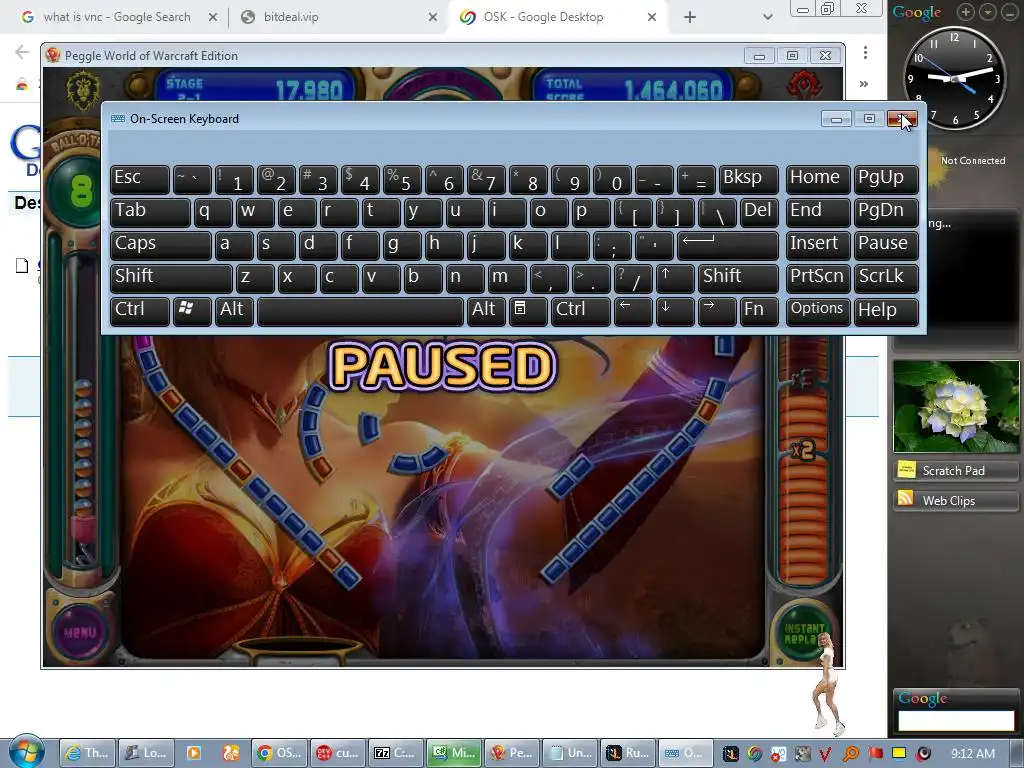This screenshot has height=768, width=1024.
Task: Click the Insert key
Action: (x=818, y=244)
